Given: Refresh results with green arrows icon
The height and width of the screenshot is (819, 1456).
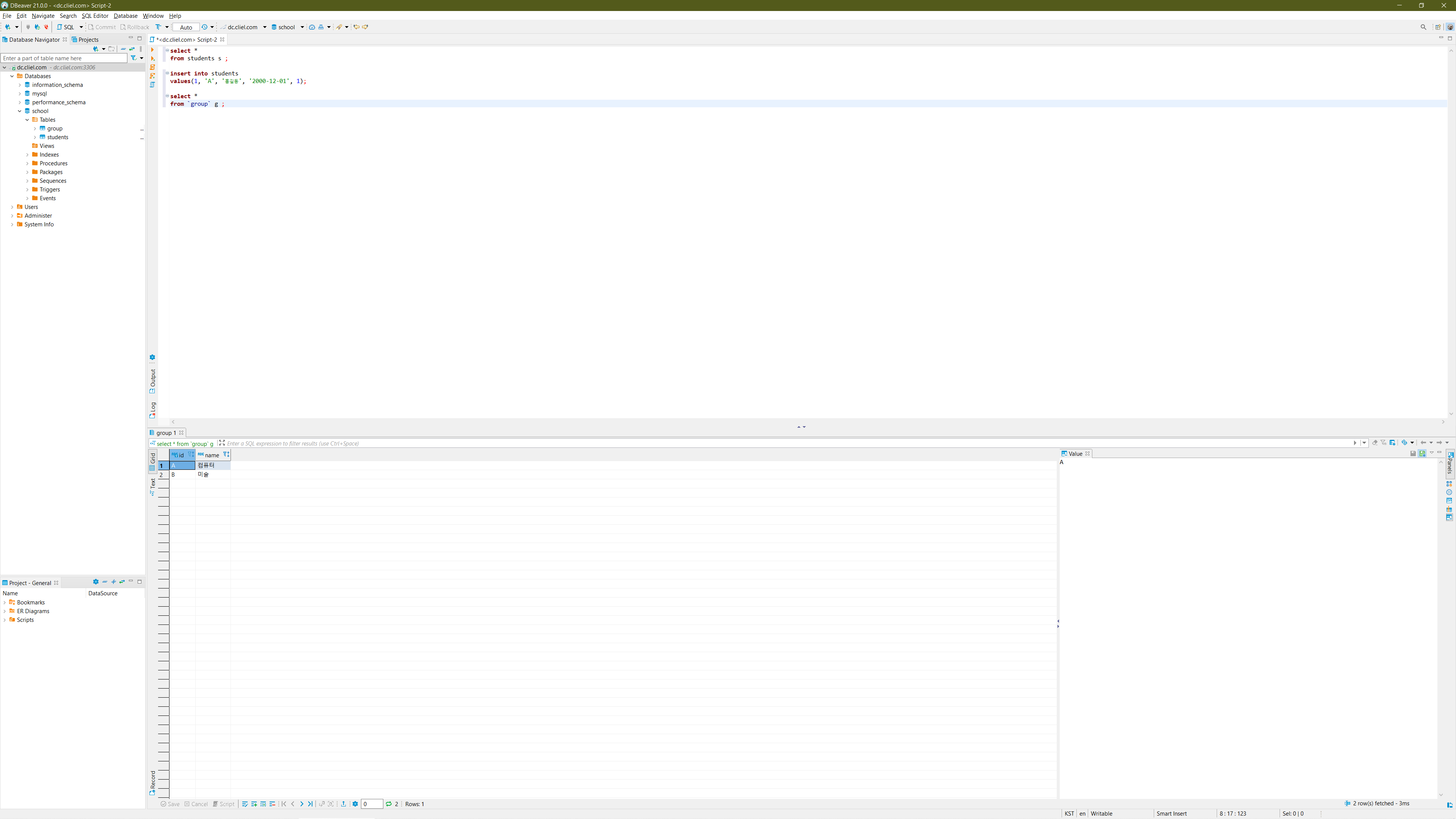Looking at the screenshot, I should point(389,804).
